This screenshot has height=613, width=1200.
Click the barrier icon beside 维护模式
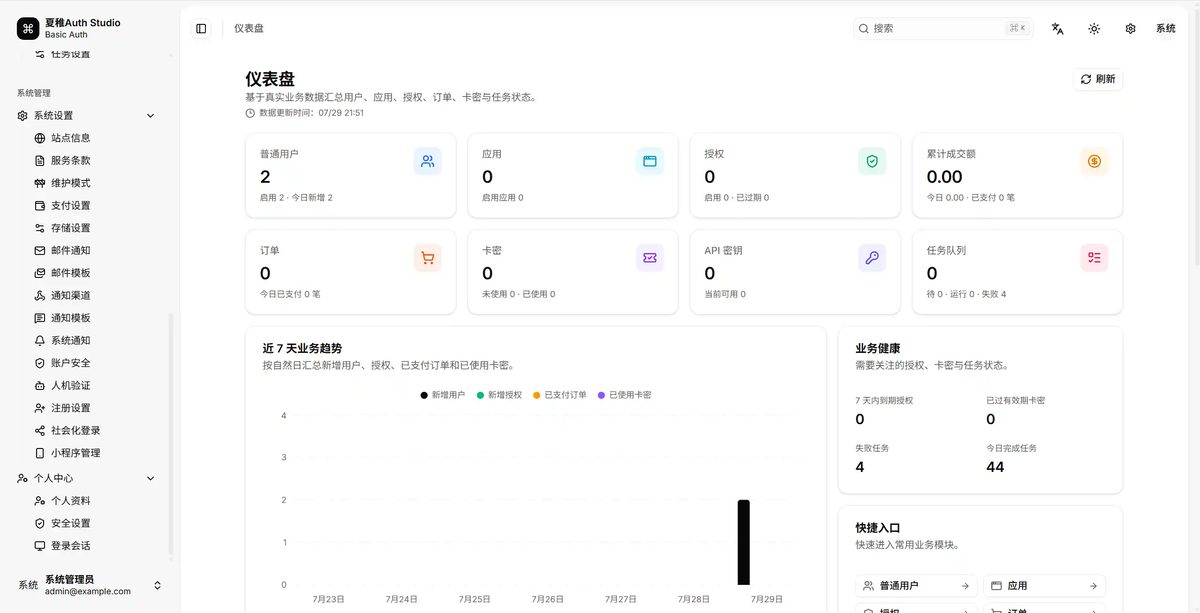(x=40, y=183)
